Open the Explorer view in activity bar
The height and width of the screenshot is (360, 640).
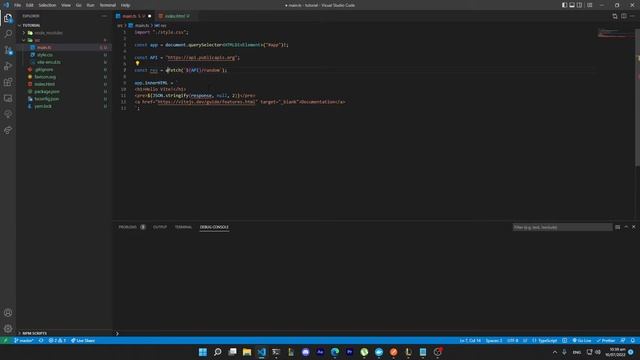point(8,18)
